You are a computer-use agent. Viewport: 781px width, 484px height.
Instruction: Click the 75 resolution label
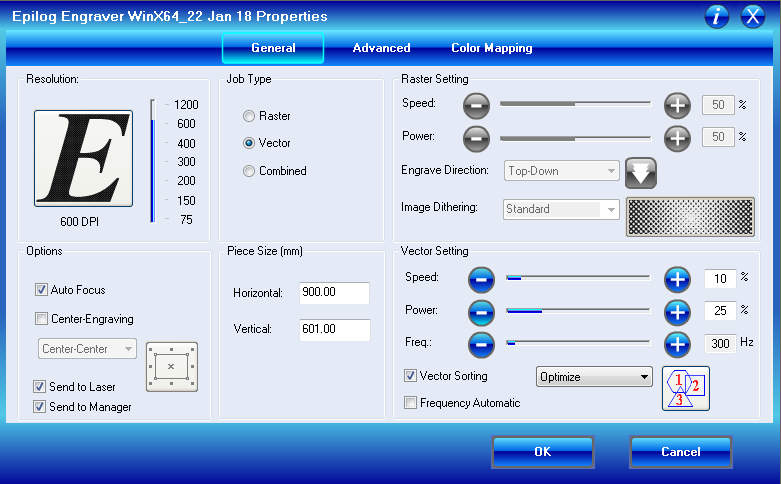click(x=186, y=220)
